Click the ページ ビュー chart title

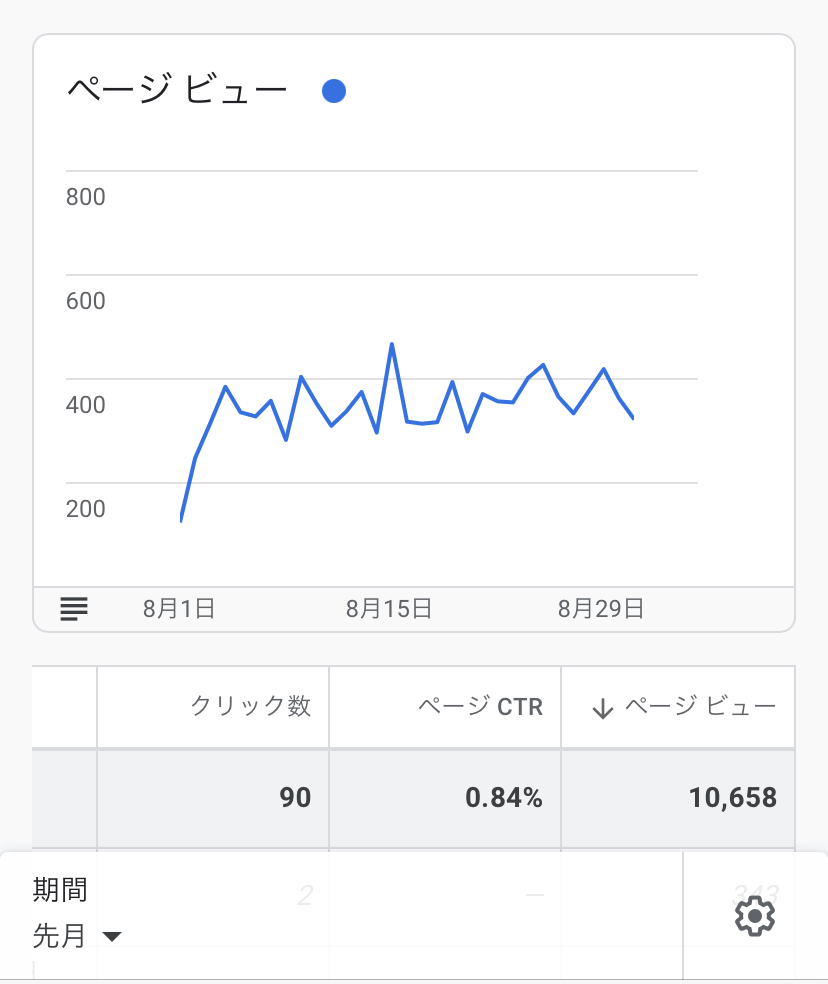[x=177, y=91]
